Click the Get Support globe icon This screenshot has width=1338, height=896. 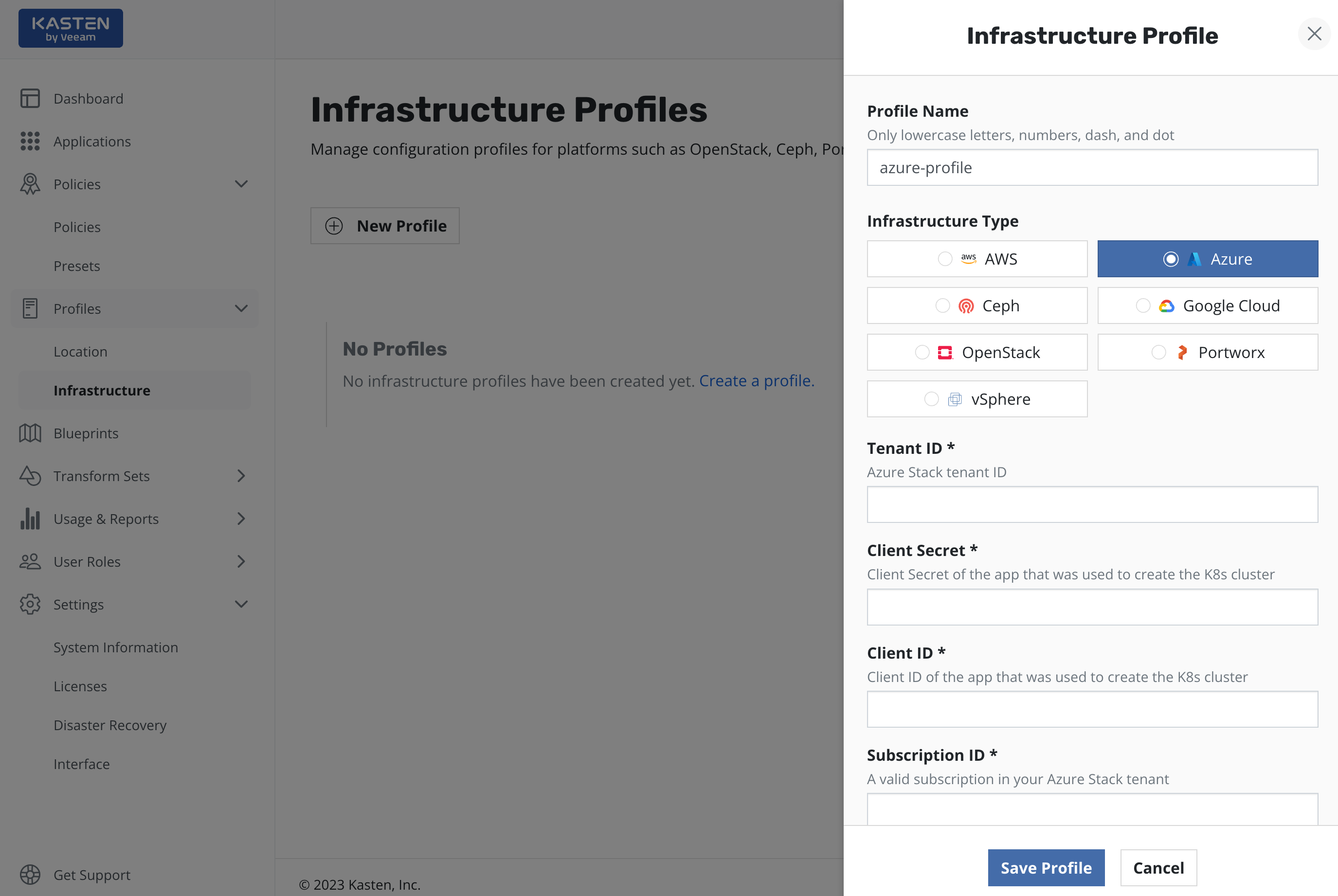click(30, 874)
